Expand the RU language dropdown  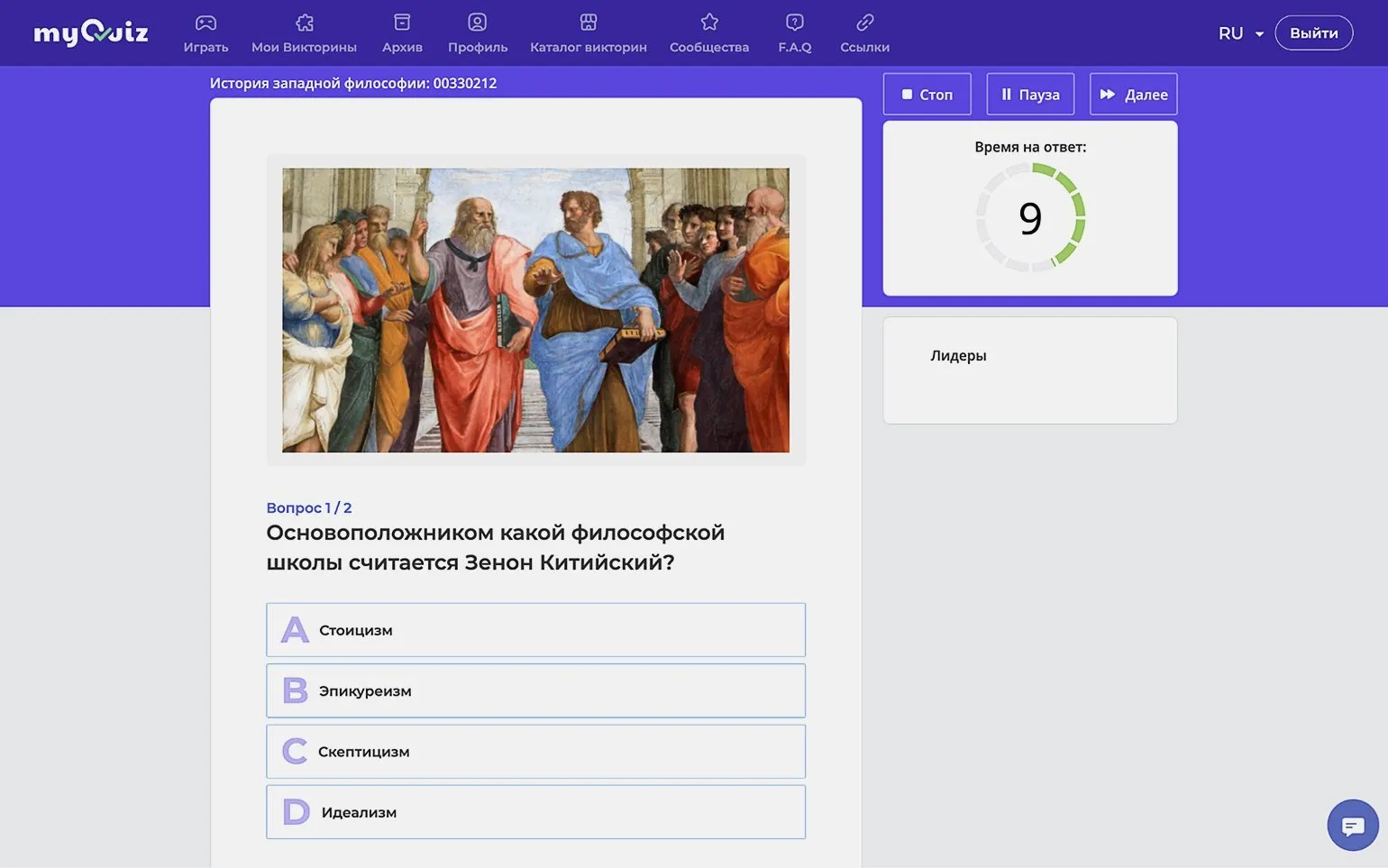[1240, 33]
